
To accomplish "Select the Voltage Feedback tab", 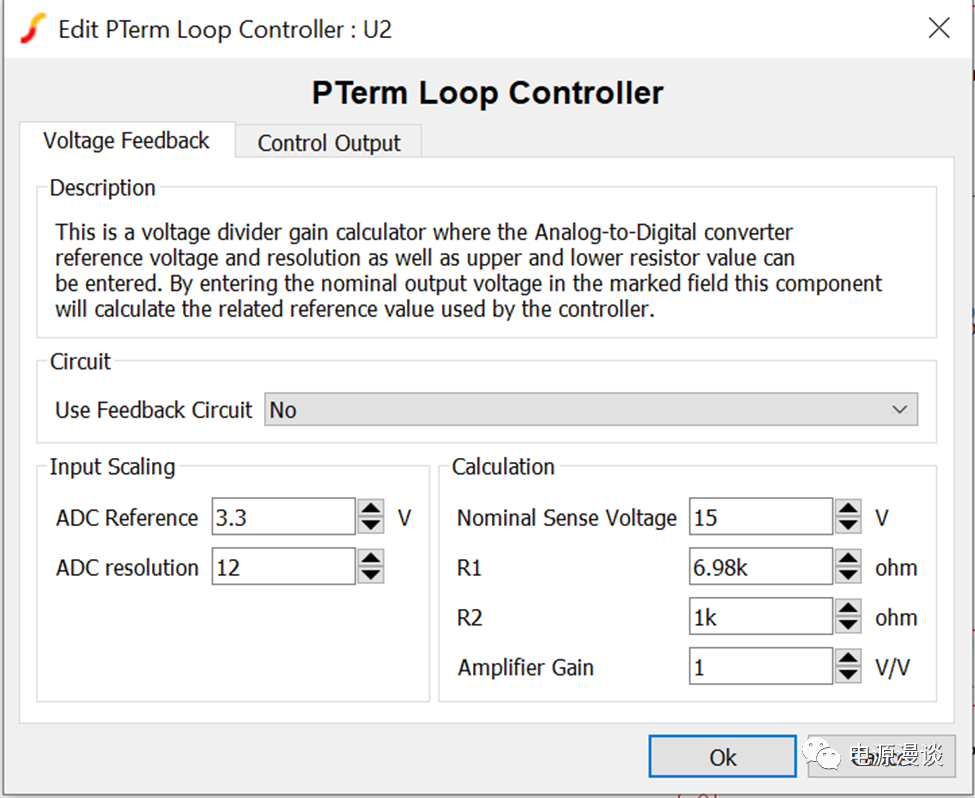I will (x=126, y=141).
